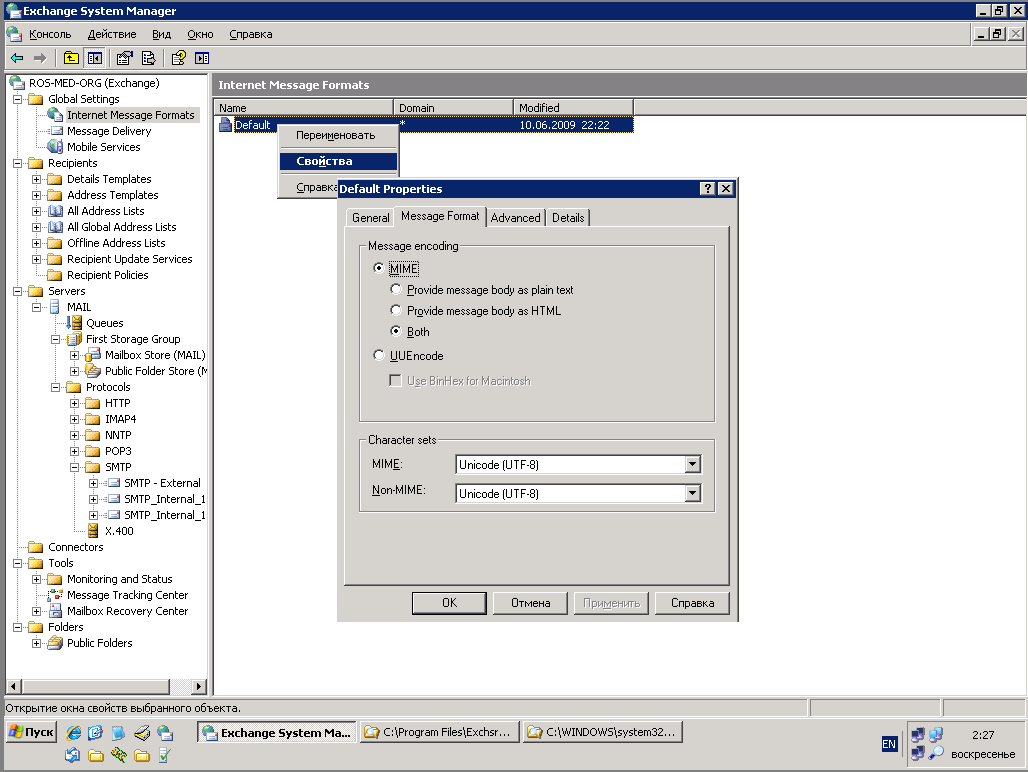The width and height of the screenshot is (1028, 772).
Task: Switch to the Advanced tab
Action: point(515,218)
